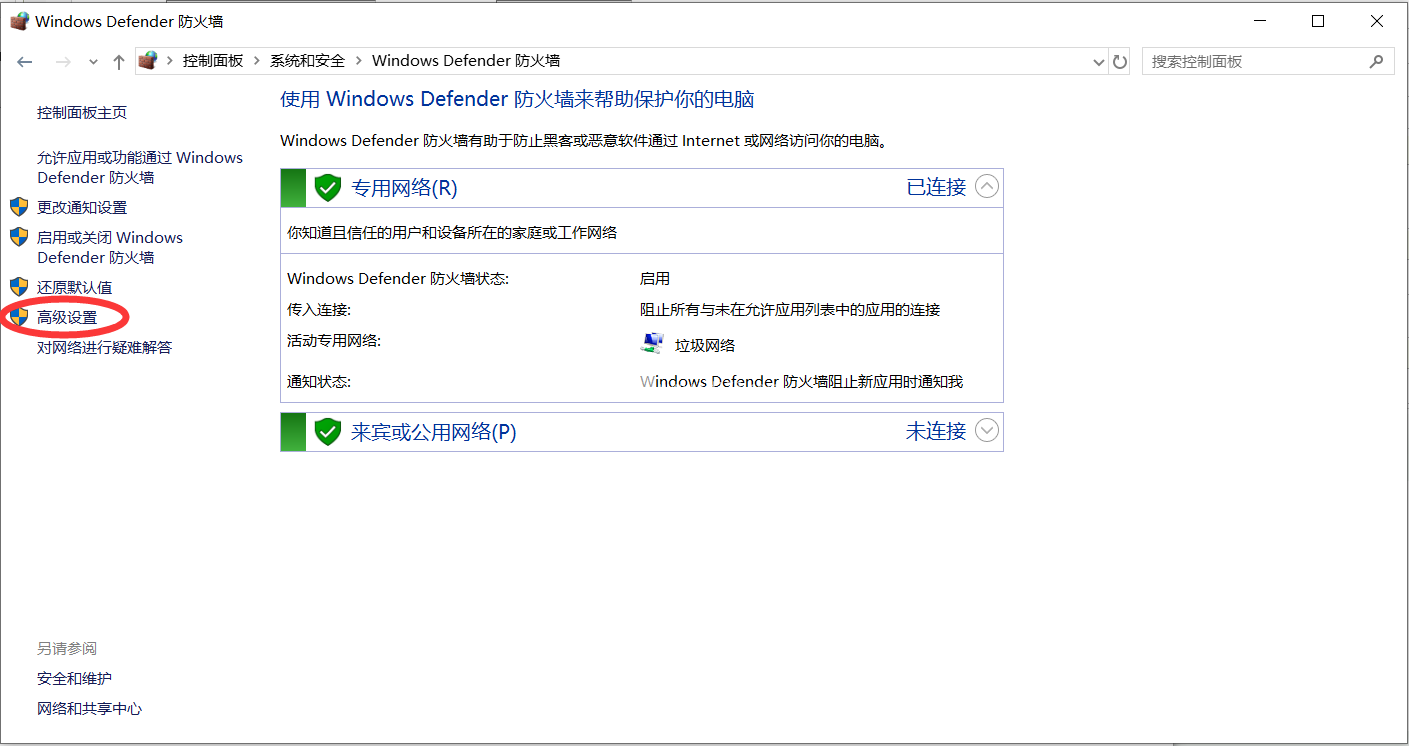
Task: Expand the chevron after 系统和安全 breadcrumb
Action: (x=358, y=61)
